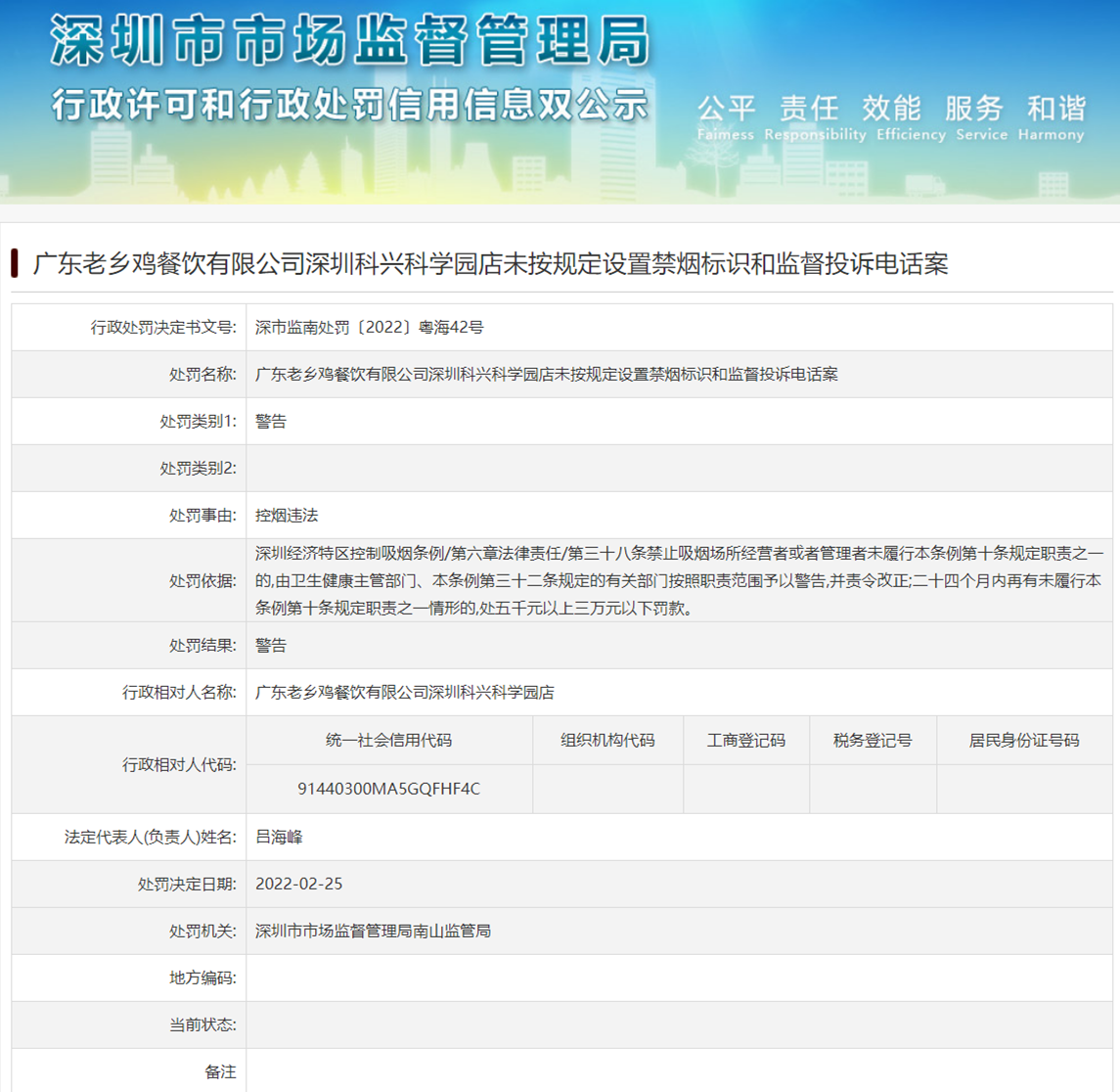Click the 备注 label
1120x1092 pixels.
[220, 1072]
